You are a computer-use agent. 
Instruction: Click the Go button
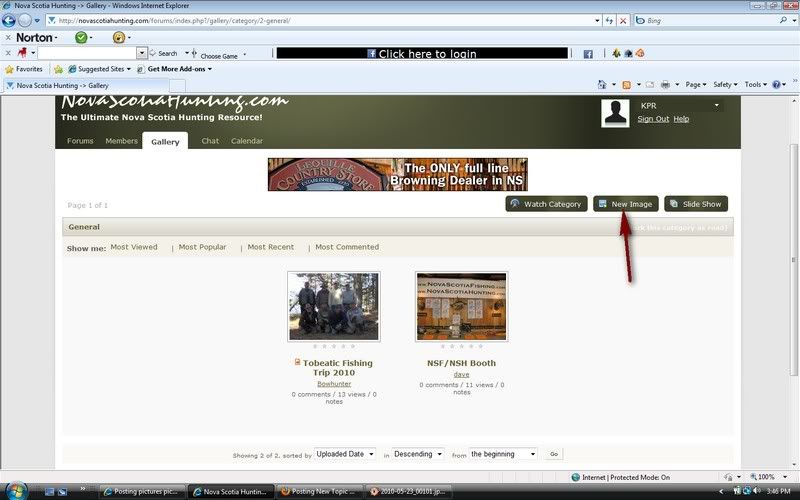[x=554, y=454]
